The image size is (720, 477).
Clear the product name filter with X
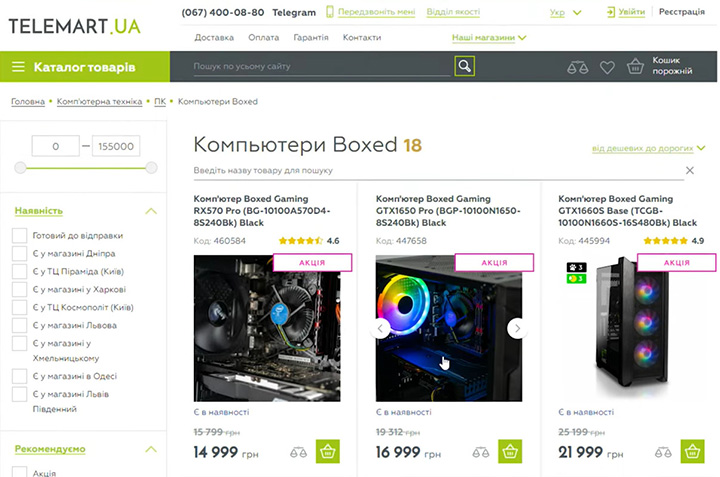690,170
